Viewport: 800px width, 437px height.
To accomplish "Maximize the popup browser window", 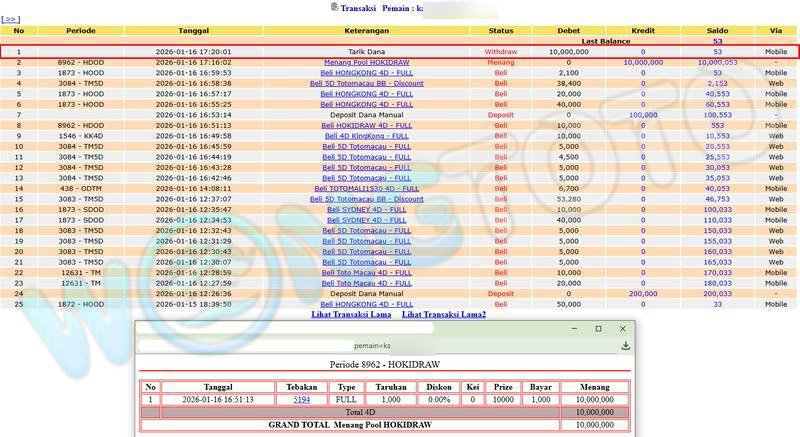I will pos(598,328).
